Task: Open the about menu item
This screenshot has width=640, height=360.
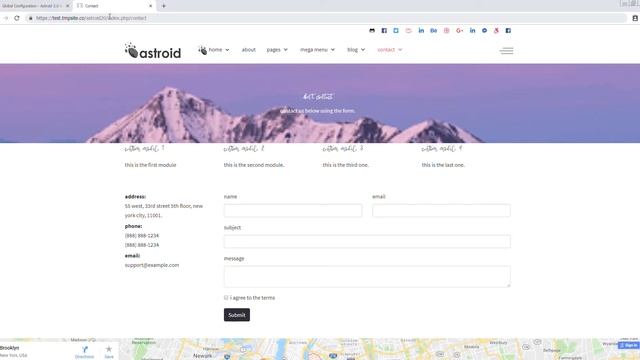Action: 249,50
